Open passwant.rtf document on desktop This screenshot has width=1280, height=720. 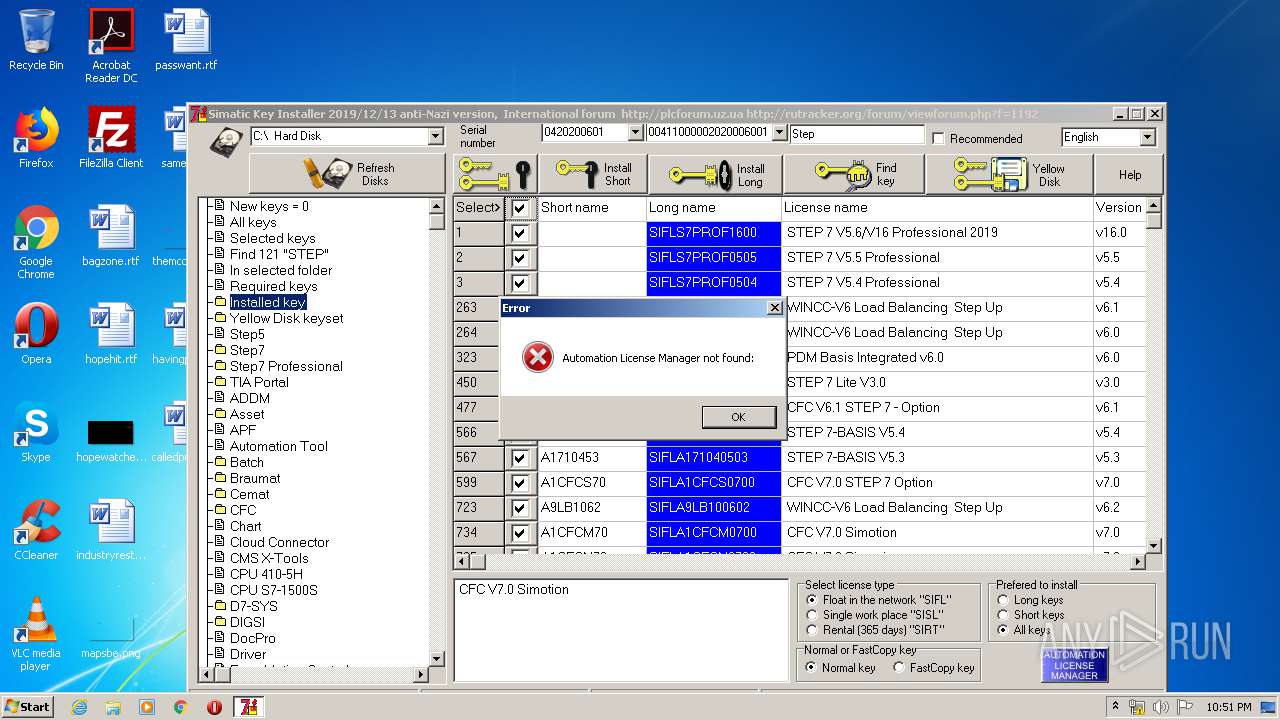[186, 40]
